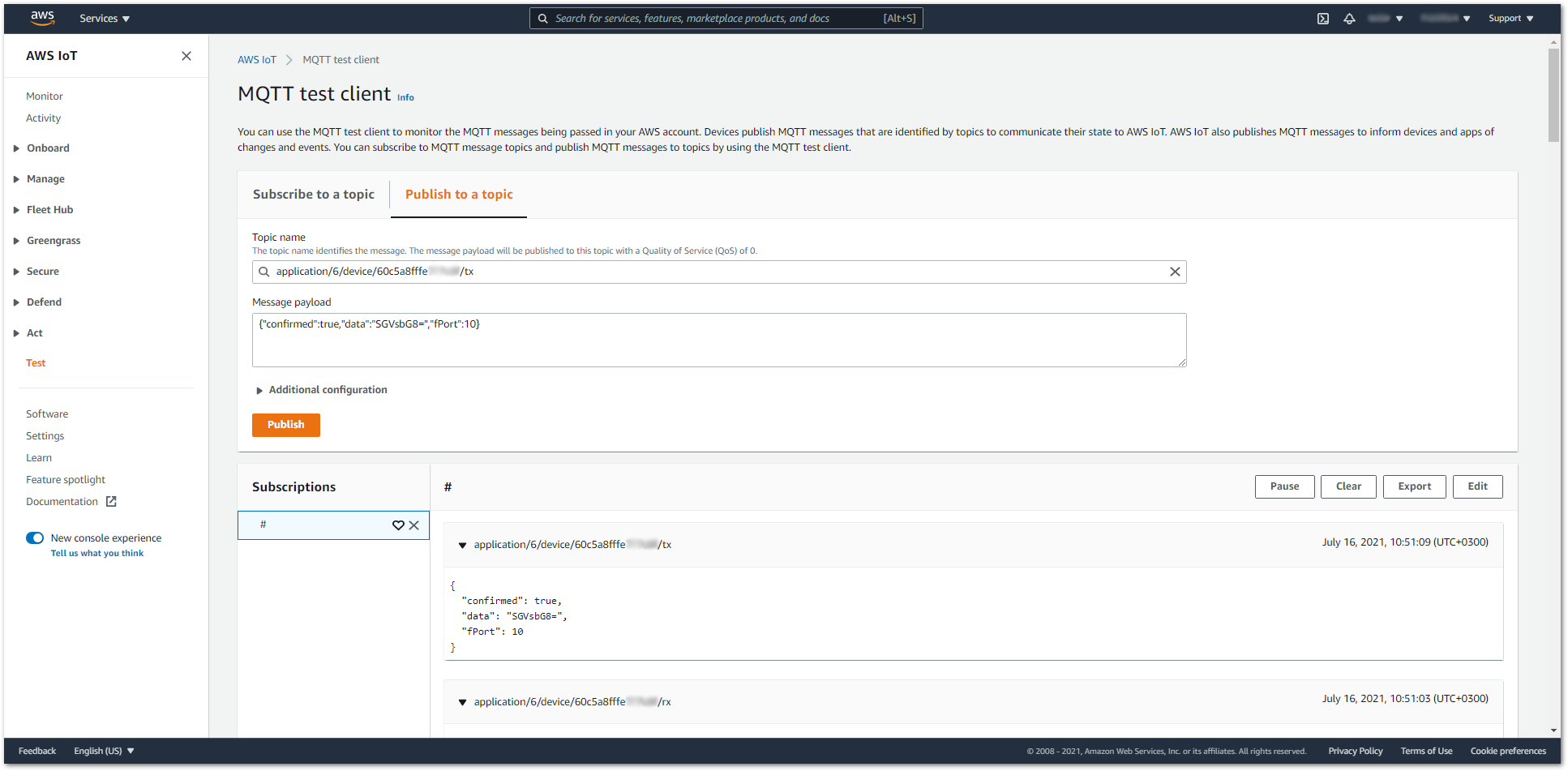
Task: Expand Additional configuration section
Action: click(259, 391)
